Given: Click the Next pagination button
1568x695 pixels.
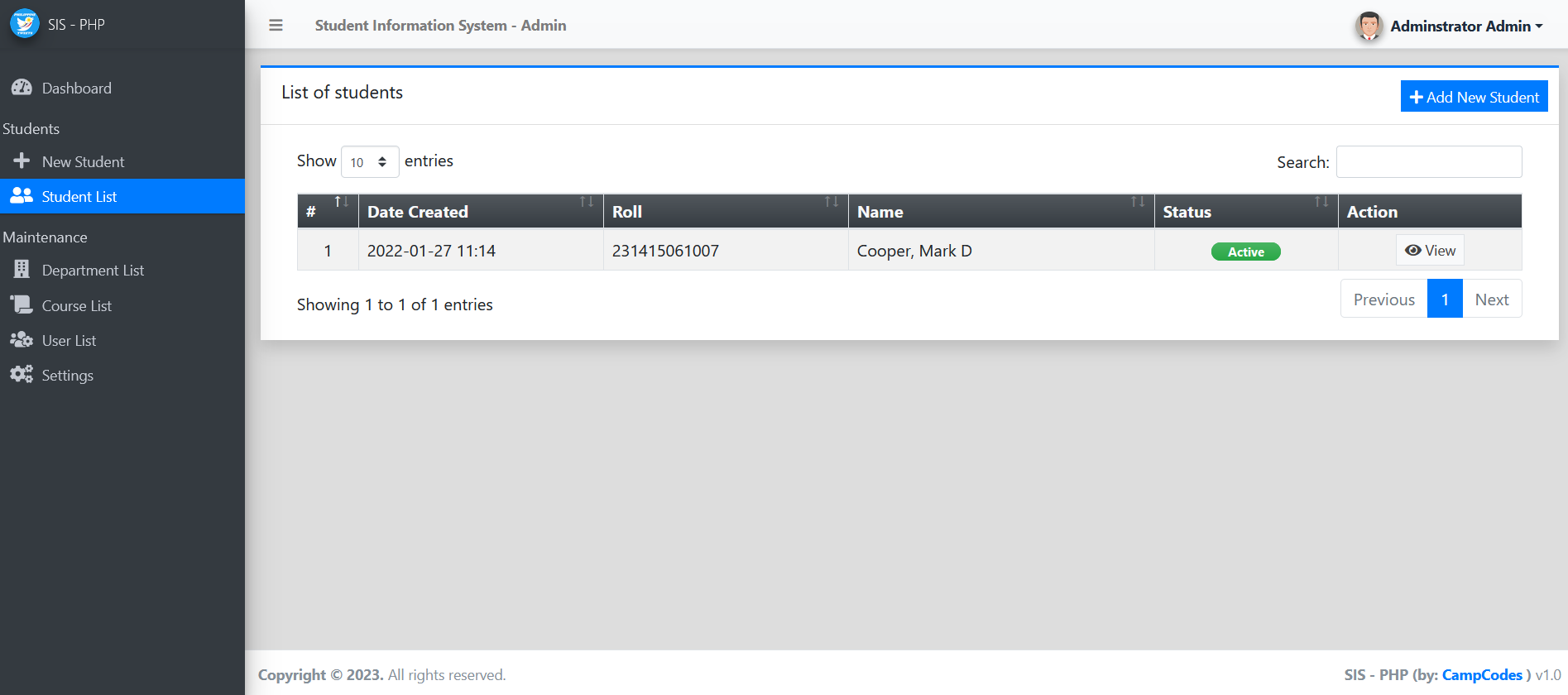Looking at the screenshot, I should 1492,300.
